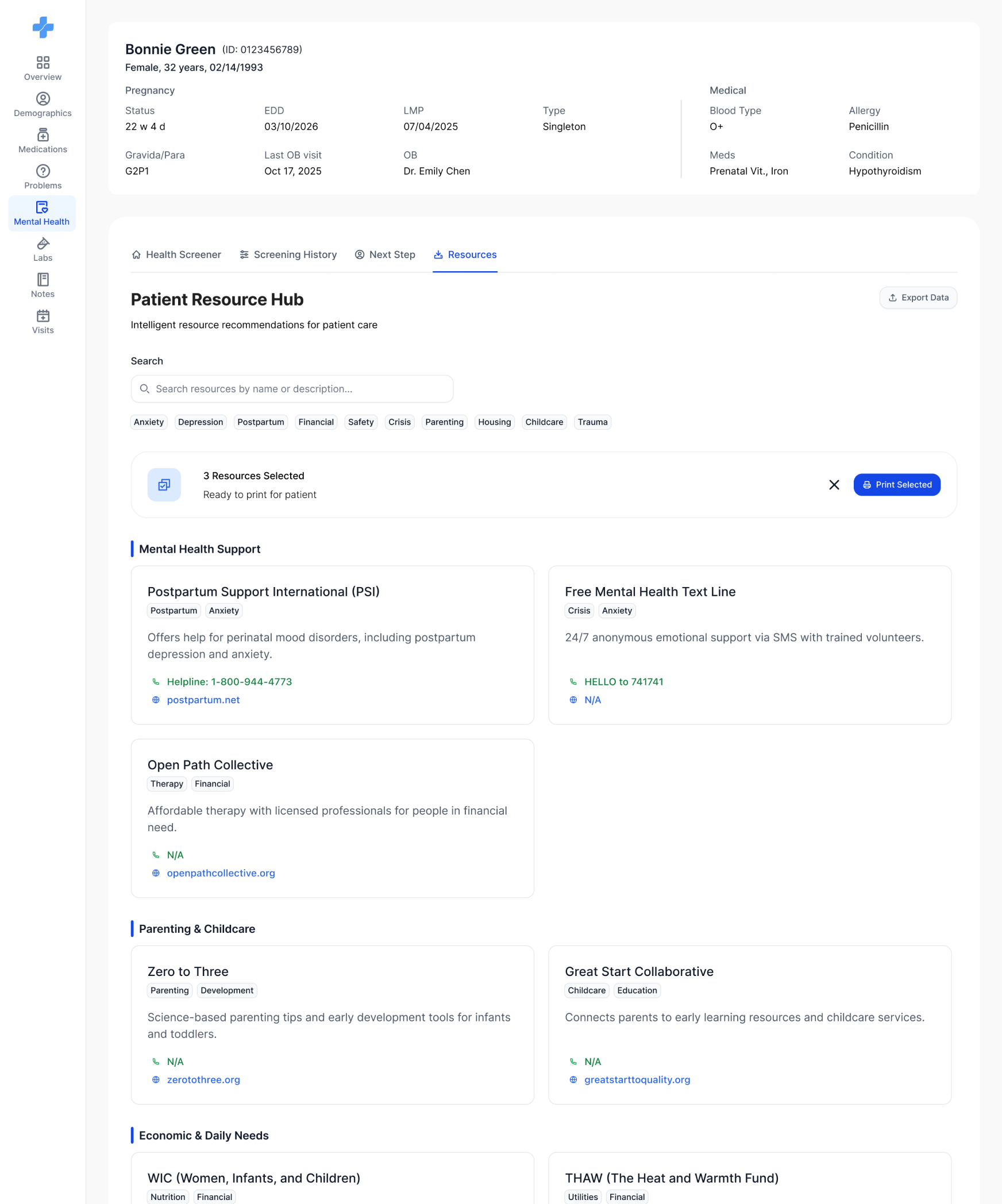This screenshot has height=1204, width=1002.
Task: Focus the resource search field
Action: [292, 389]
